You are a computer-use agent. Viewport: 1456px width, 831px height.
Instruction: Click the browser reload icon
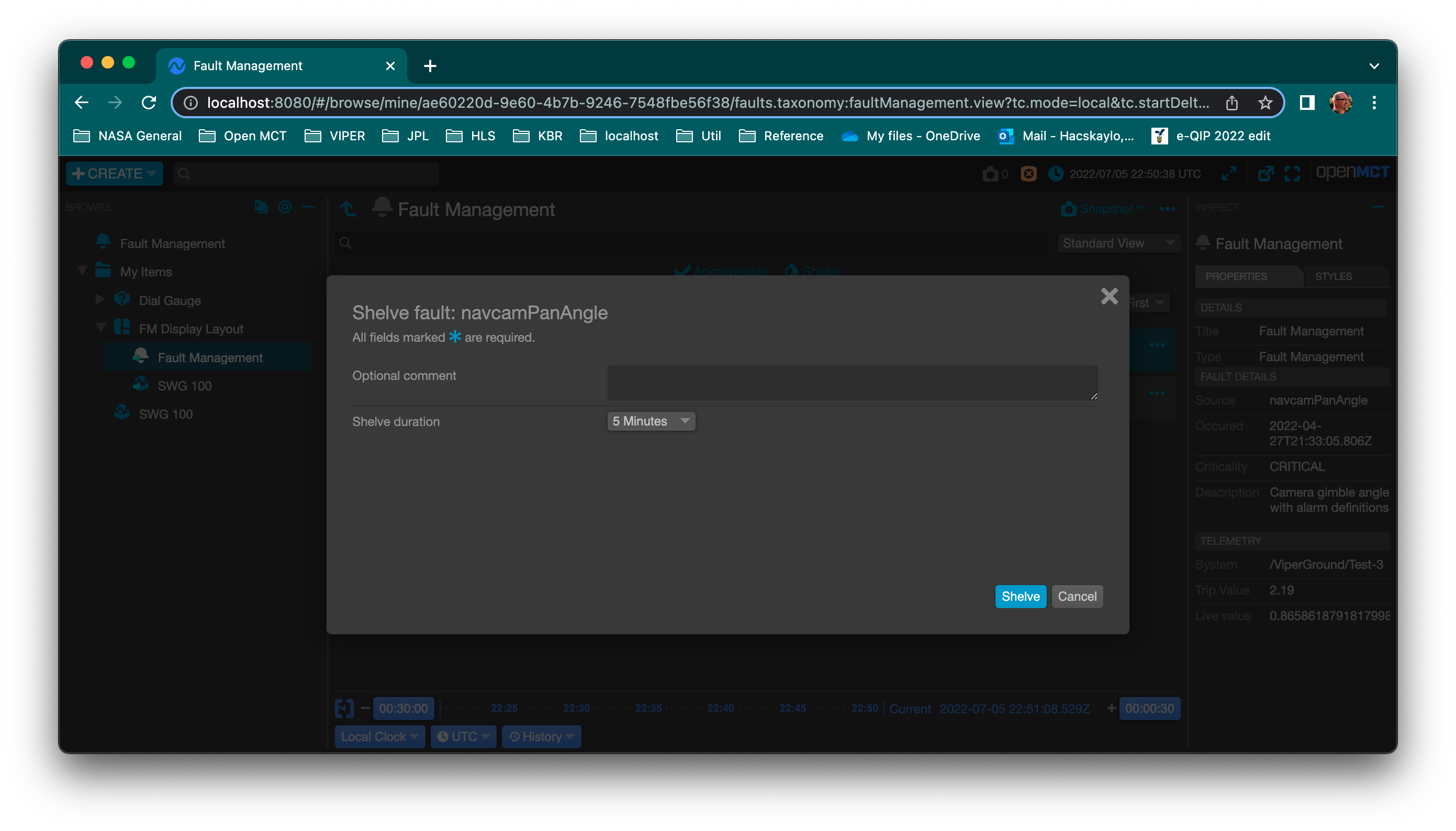(x=150, y=103)
